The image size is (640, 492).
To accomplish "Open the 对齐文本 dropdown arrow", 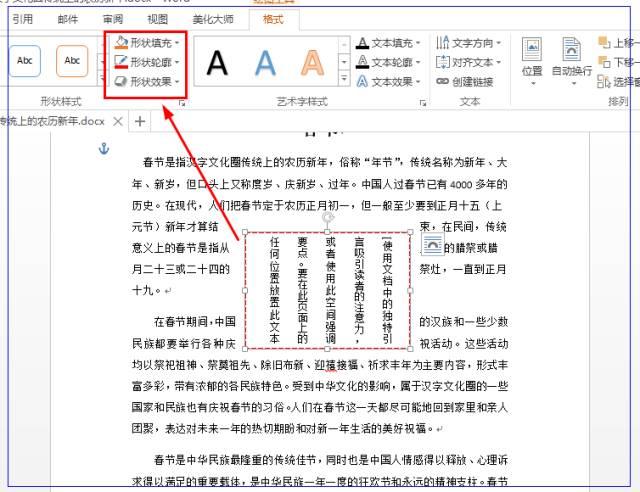I will [x=499, y=62].
